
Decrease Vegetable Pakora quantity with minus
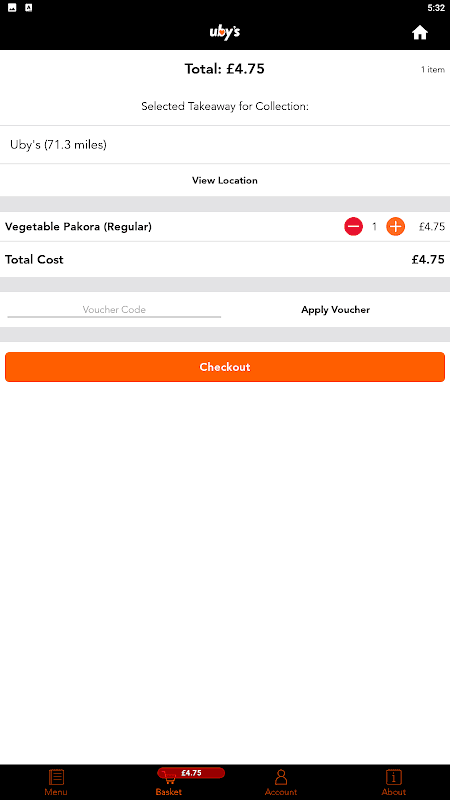tap(353, 227)
